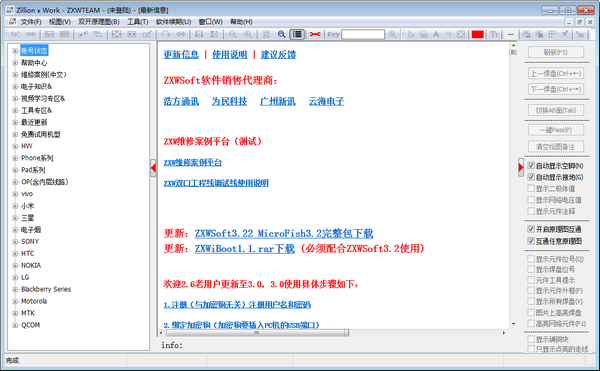
Task: Expand the Pad系列 tree node
Action: [15, 170]
